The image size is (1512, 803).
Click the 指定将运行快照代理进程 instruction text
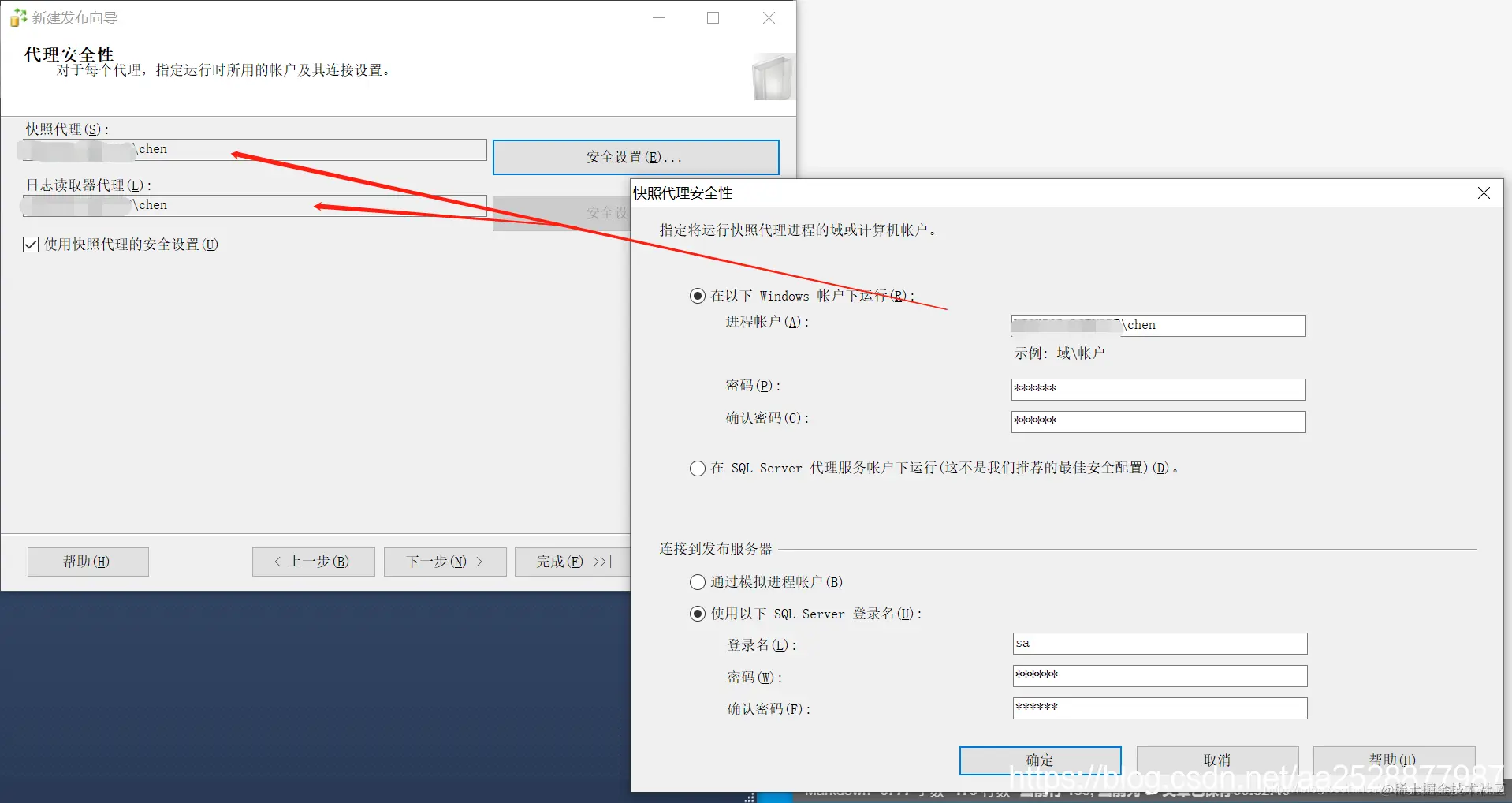pyautogui.click(x=798, y=230)
